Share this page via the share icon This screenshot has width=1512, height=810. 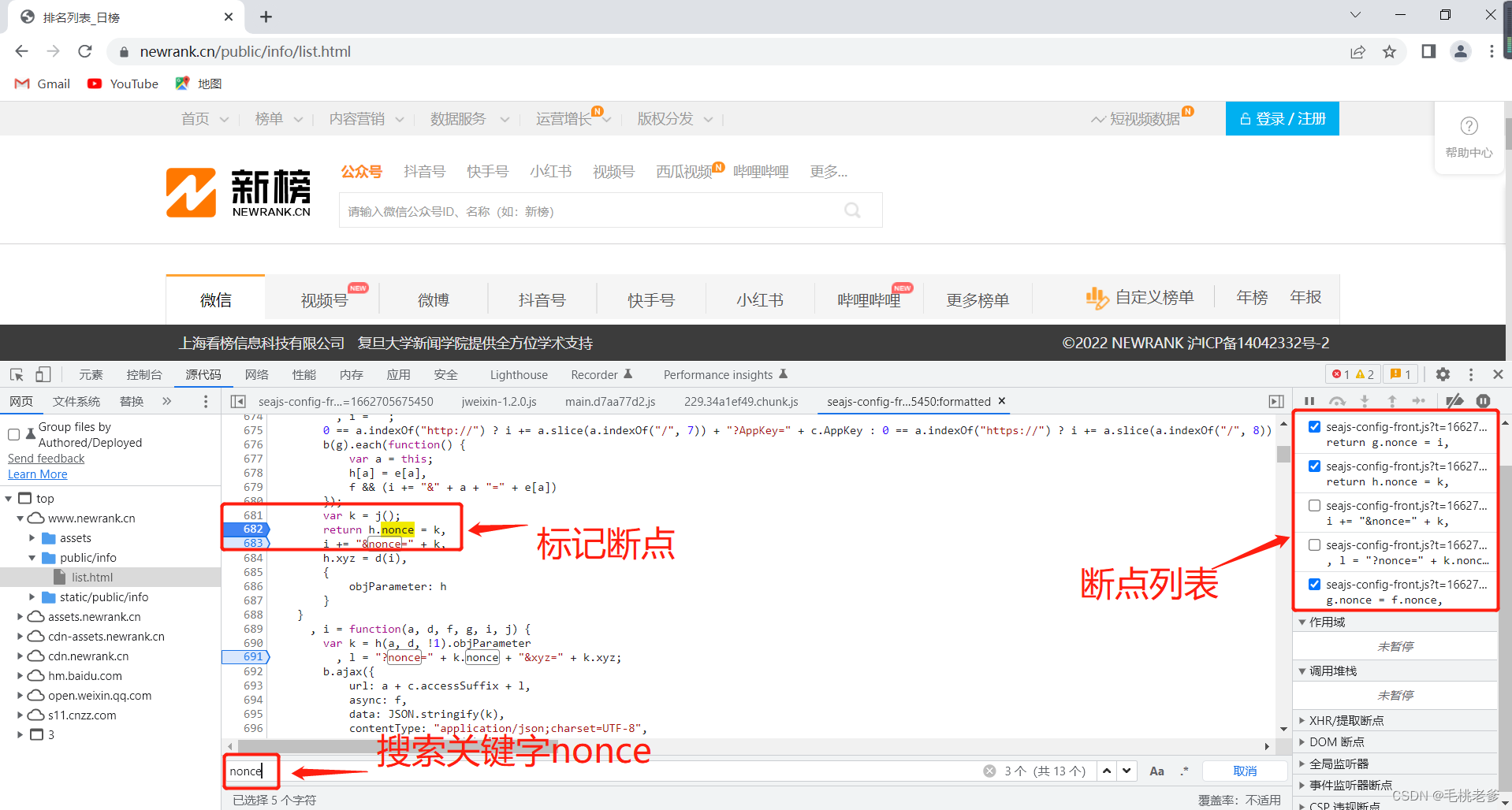pyautogui.click(x=1357, y=52)
